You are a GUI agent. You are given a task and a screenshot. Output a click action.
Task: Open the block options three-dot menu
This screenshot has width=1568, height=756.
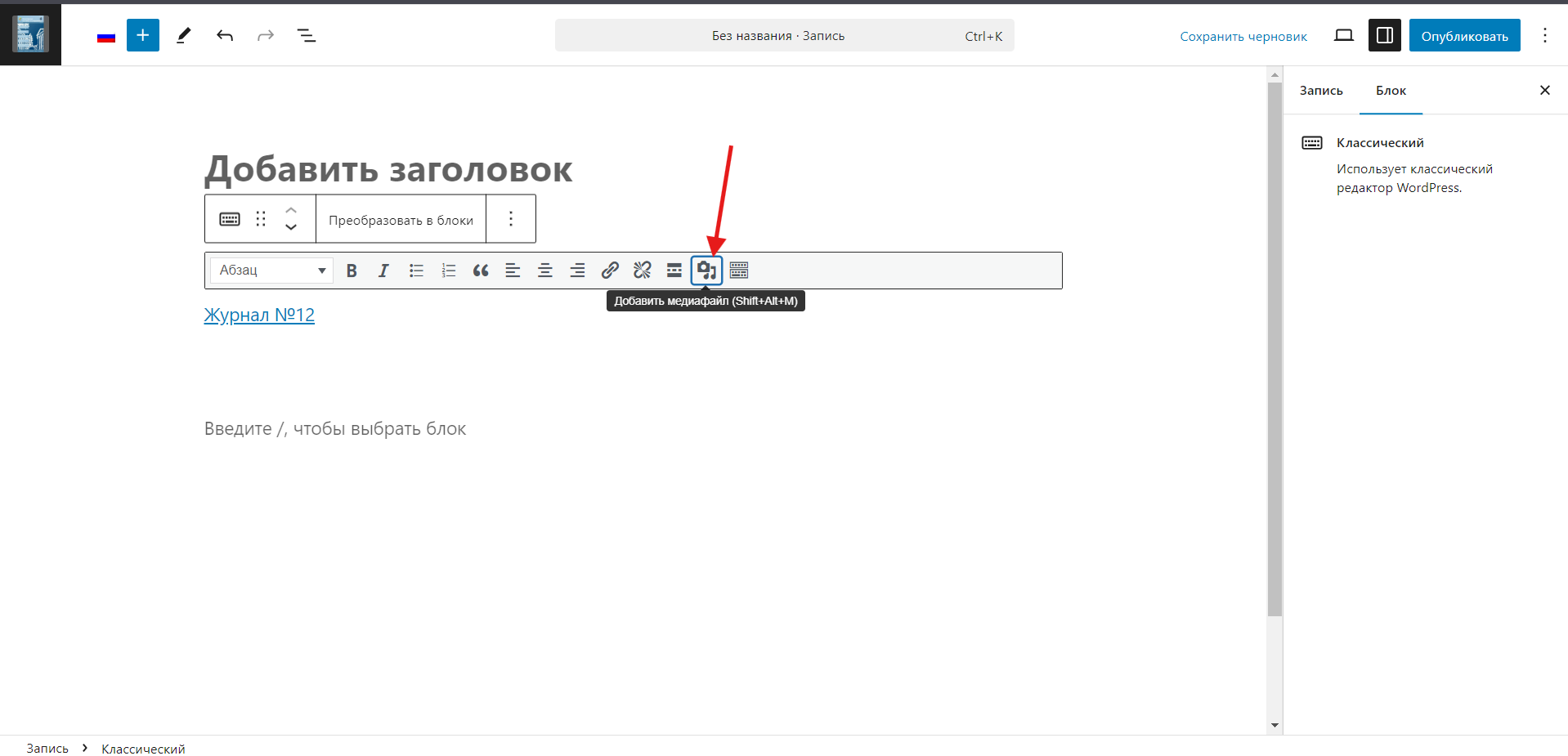(x=511, y=219)
